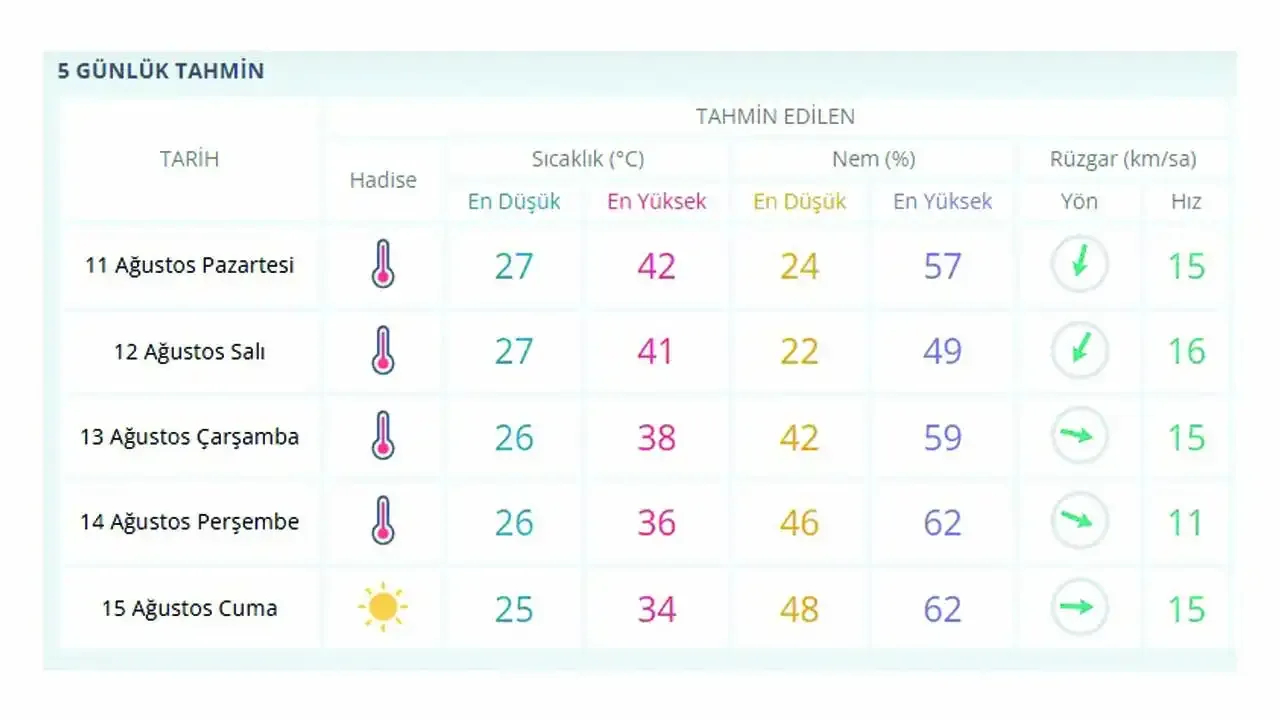This screenshot has height=720, width=1280.
Task: Click the Rüzgar (km/sa) header
Action: pyautogui.click(x=1123, y=159)
